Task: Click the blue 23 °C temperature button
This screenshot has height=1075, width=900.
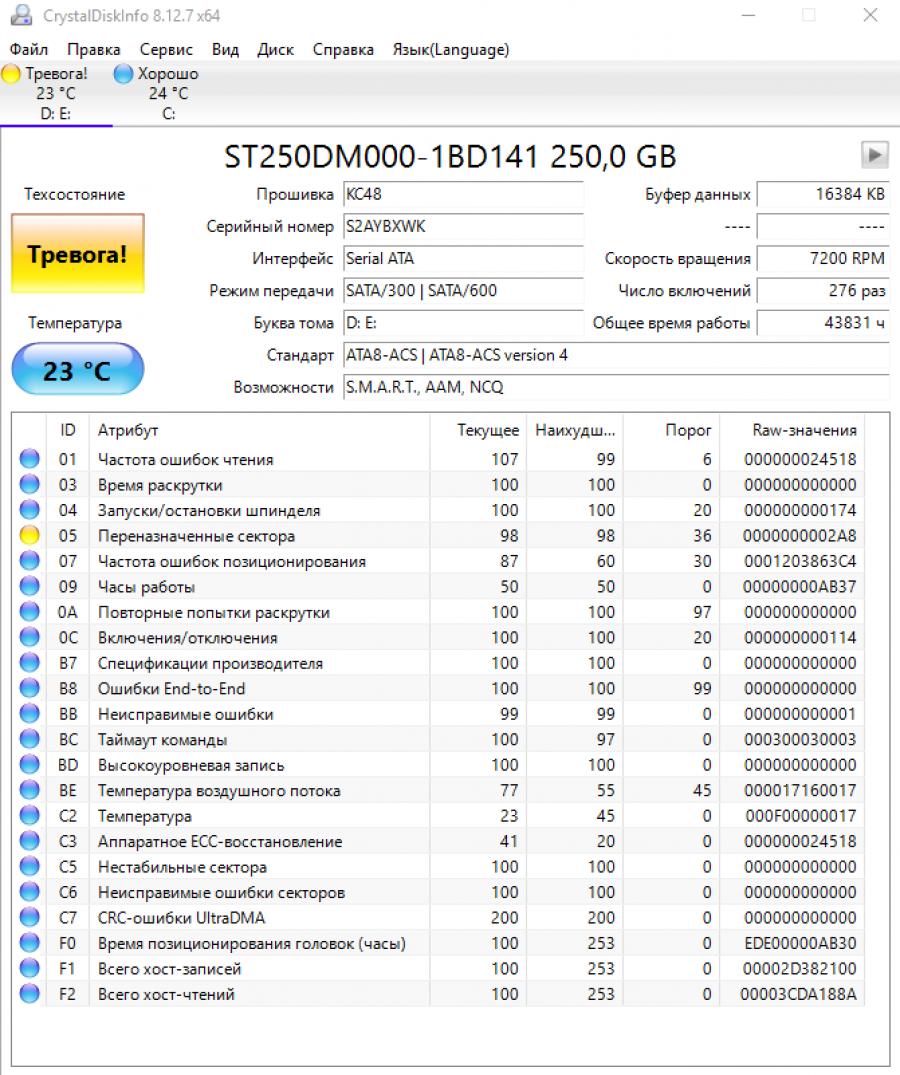Action: pyautogui.click(x=77, y=371)
